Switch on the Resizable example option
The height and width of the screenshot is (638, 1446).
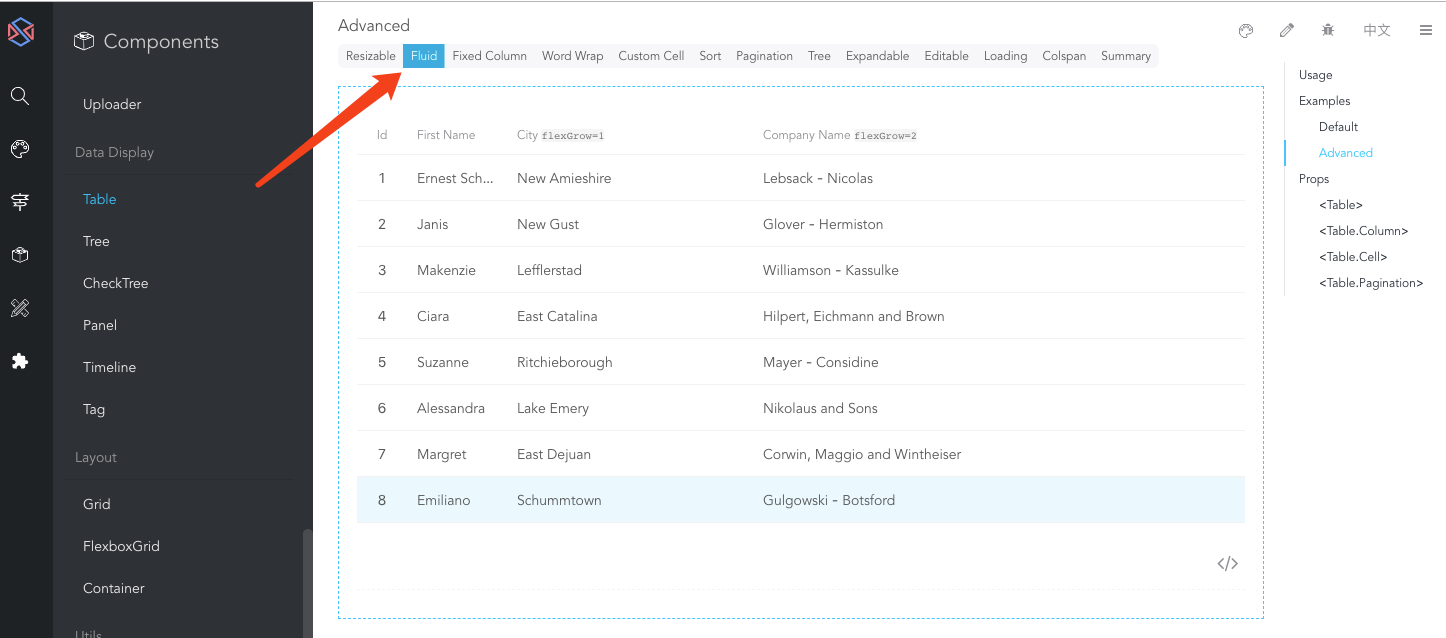click(x=370, y=56)
